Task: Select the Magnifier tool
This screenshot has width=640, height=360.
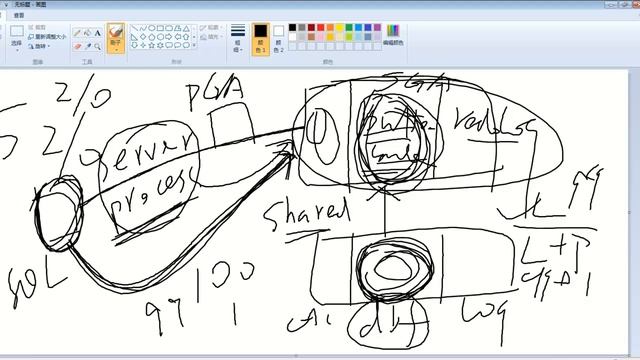Action: click(98, 47)
